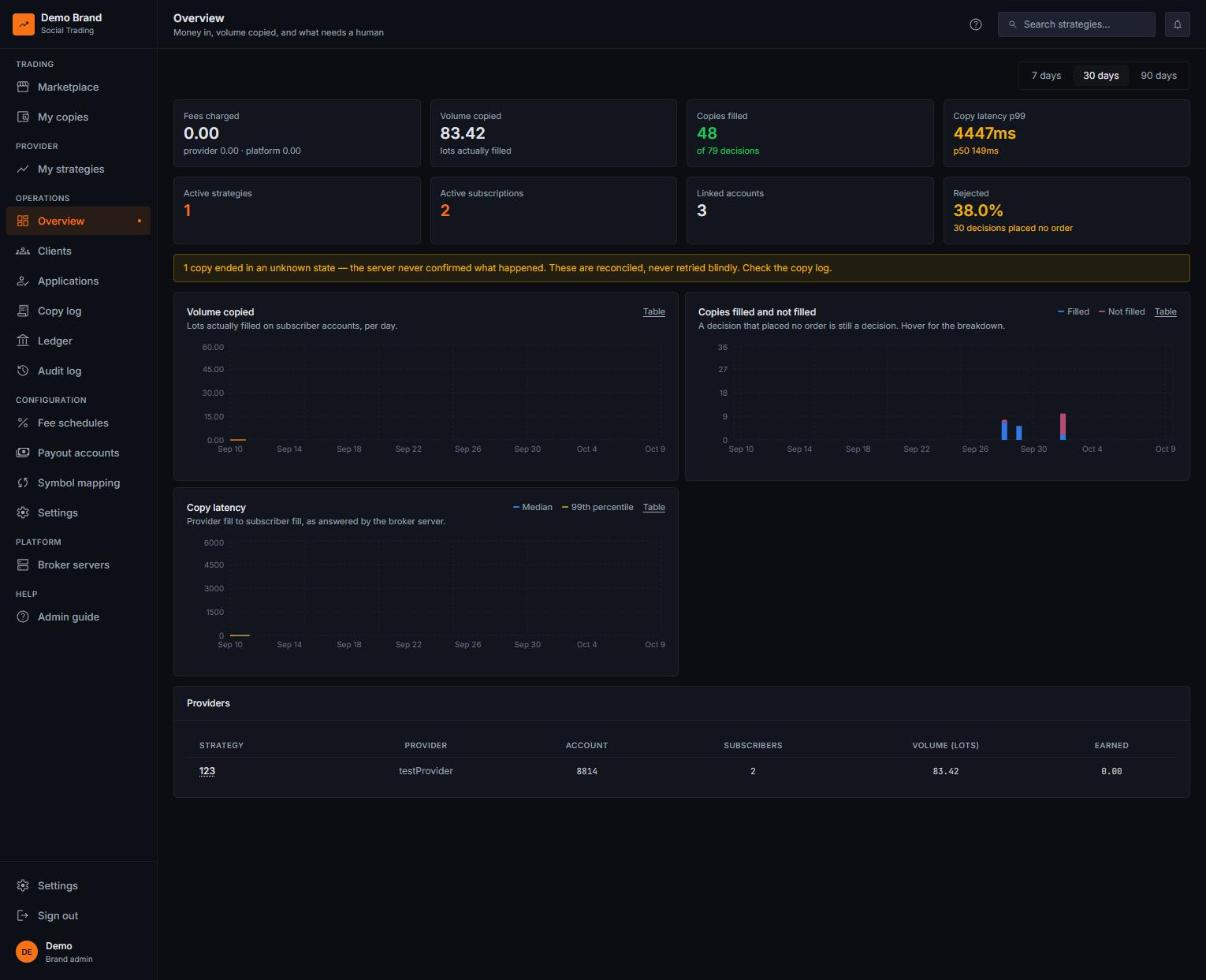This screenshot has width=1206, height=980.
Task: Click the SUBSCRIBERS column header
Action: [x=753, y=745]
